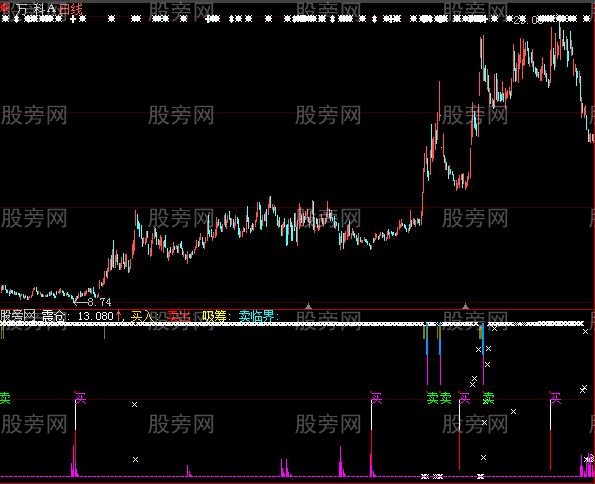This screenshot has height=484, width=595.
Task: Click the green 卖 marker at far left
Action: click(x=5, y=398)
